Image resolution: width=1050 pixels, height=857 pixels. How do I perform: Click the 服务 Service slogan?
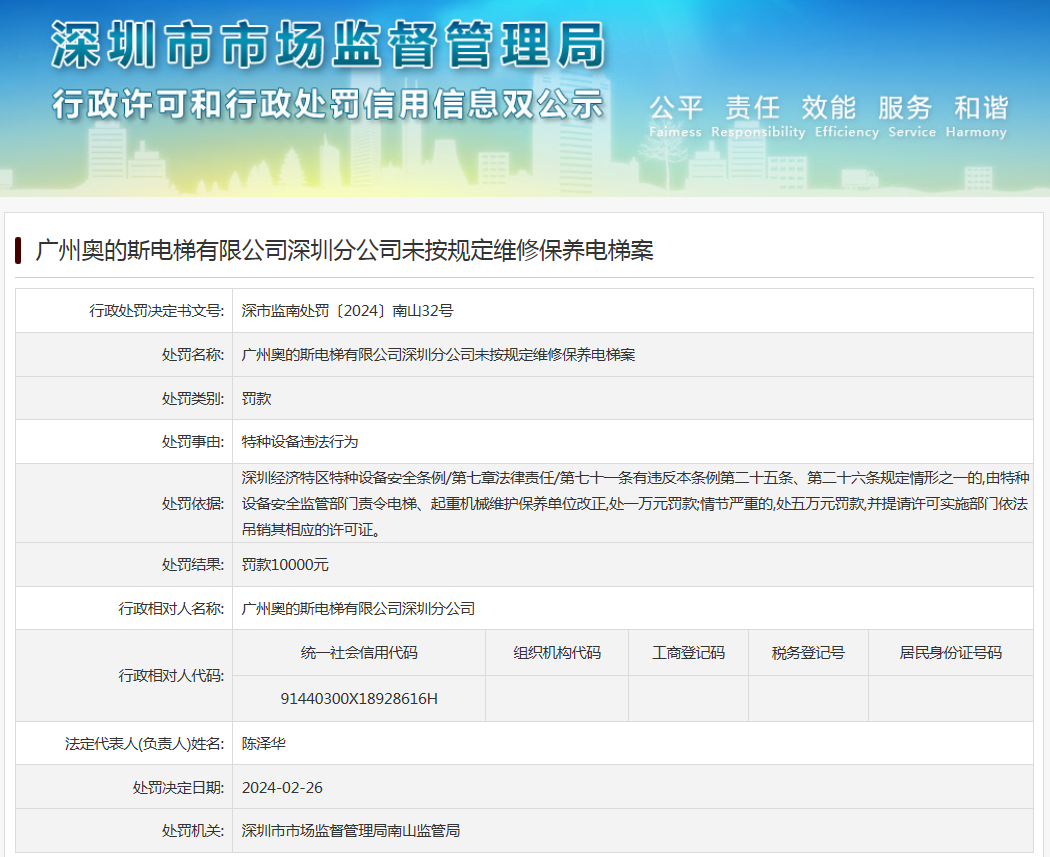tap(911, 116)
